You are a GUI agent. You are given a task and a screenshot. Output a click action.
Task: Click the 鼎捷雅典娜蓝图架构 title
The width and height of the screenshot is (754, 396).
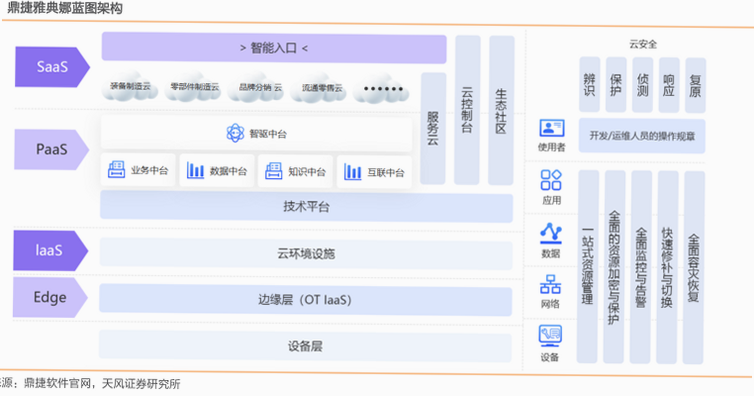pos(65,8)
